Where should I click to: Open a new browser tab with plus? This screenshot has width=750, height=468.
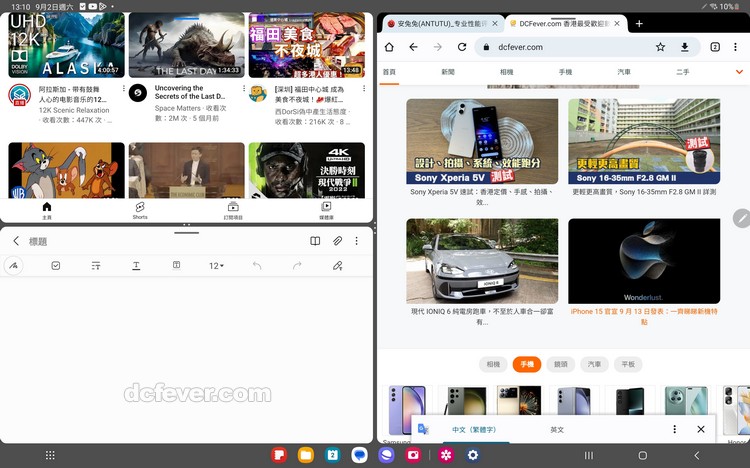(x=640, y=23)
